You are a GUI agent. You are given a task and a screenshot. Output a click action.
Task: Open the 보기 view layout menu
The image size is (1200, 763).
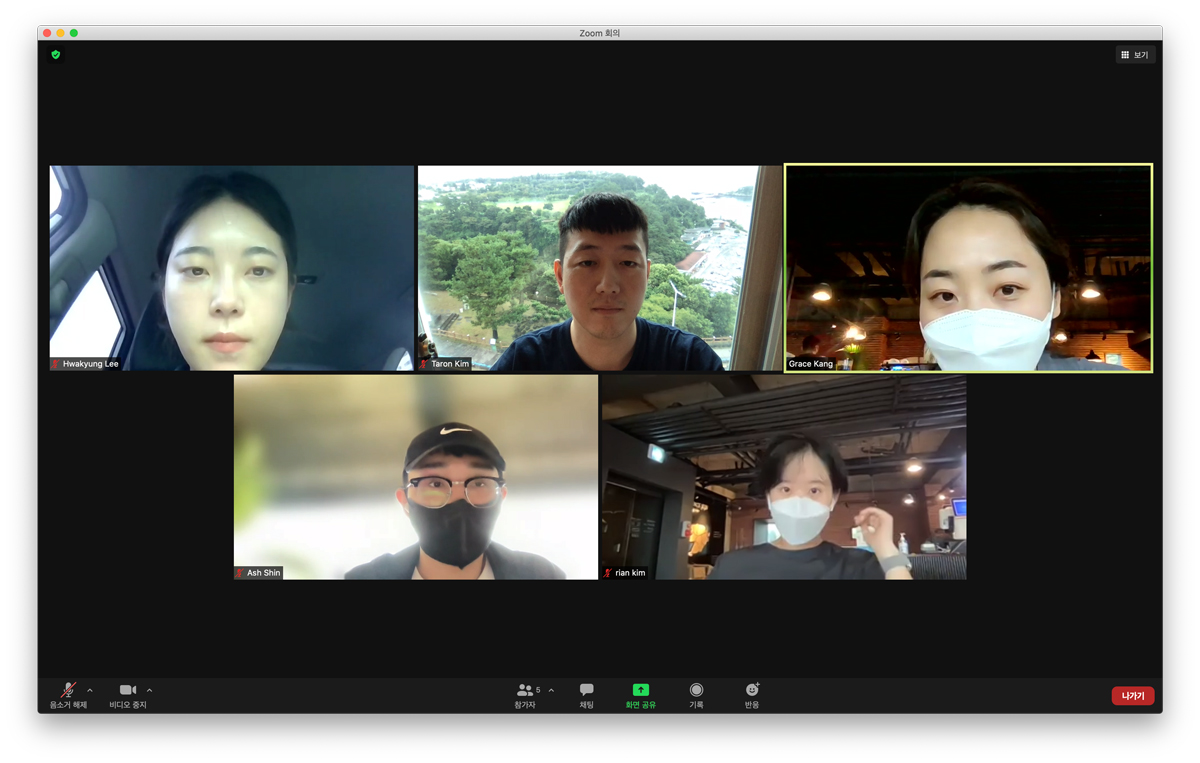pos(1135,55)
